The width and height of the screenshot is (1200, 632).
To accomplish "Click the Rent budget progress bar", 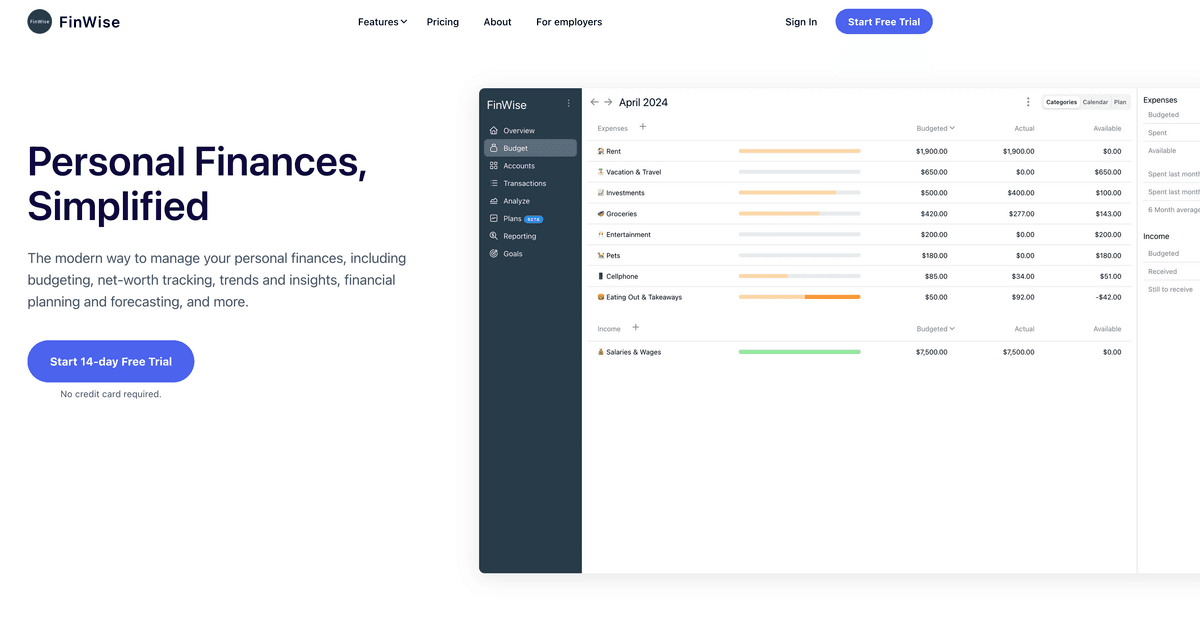I will (799, 151).
